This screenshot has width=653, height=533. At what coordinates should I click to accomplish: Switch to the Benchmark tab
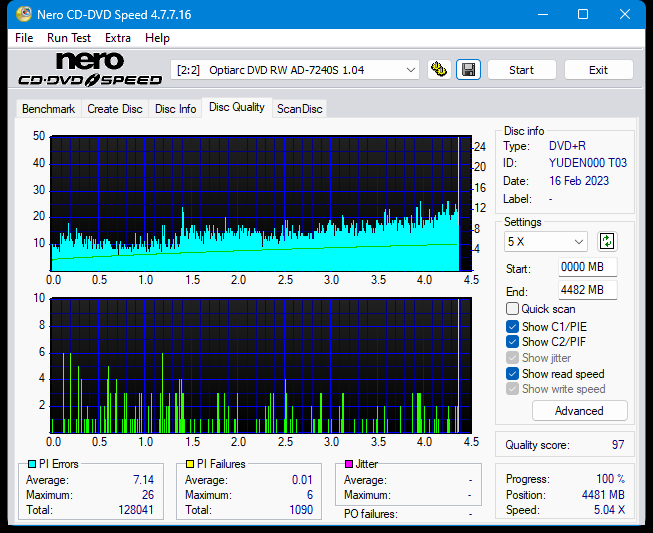[x=48, y=109]
